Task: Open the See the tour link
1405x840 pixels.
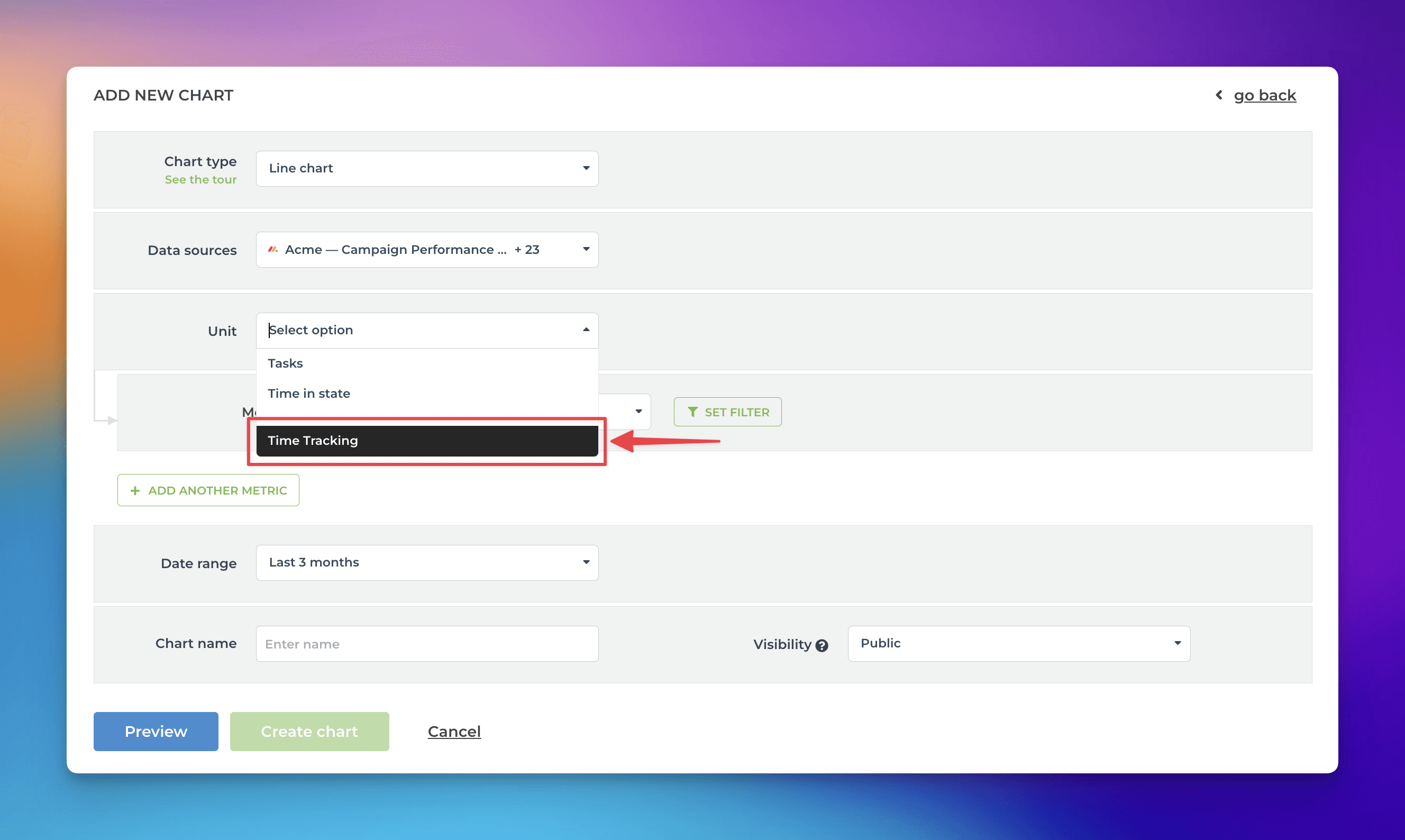Action: click(200, 179)
